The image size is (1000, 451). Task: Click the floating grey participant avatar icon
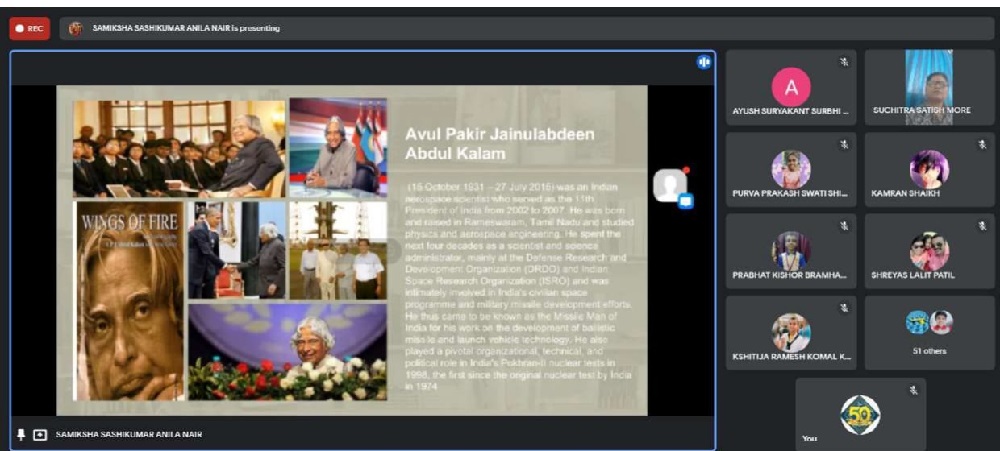click(670, 186)
